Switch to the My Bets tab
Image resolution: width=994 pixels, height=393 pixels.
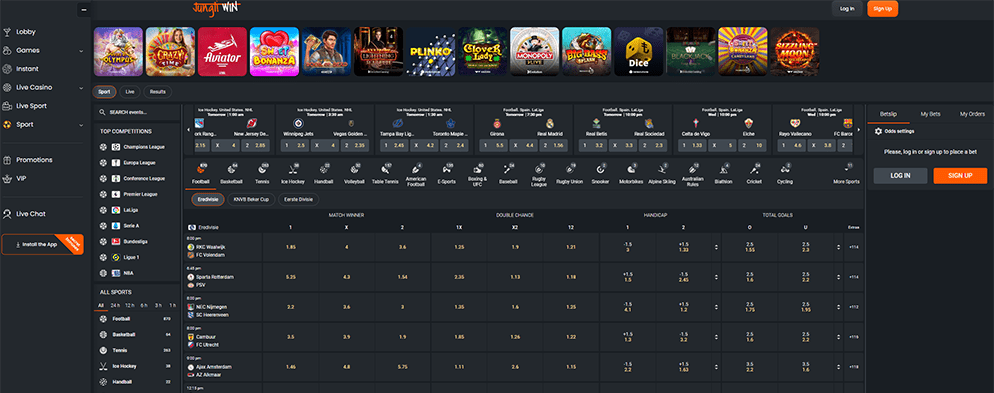930,114
